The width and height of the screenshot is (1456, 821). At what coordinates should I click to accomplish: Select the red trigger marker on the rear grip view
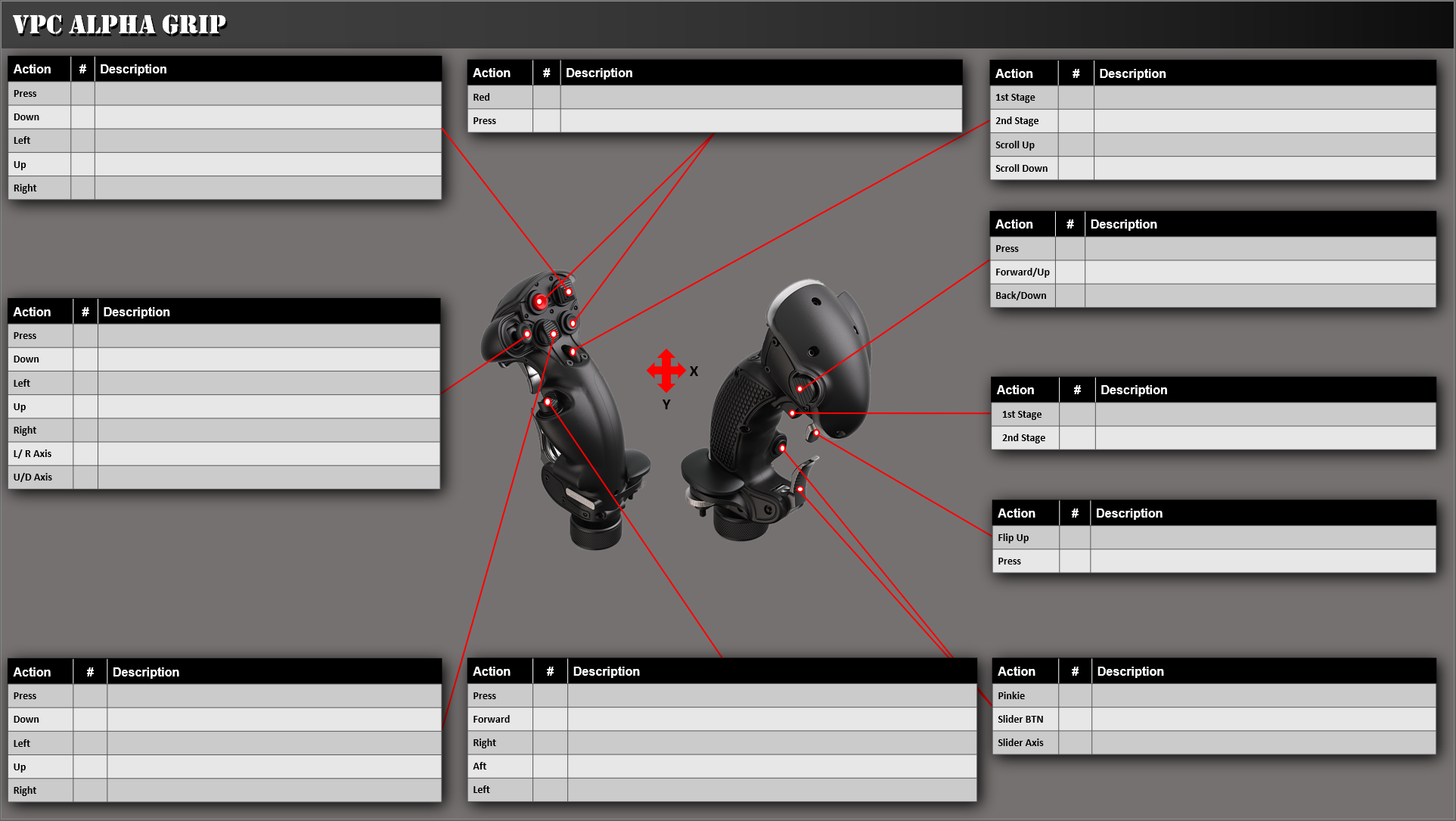coord(792,412)
